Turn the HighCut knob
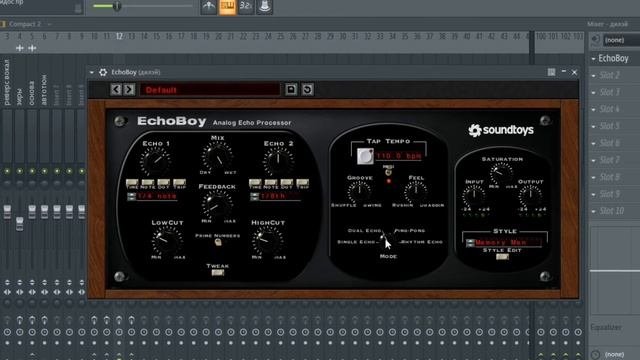This screenshot has width=640, height=360. click(x=268, y=240)
